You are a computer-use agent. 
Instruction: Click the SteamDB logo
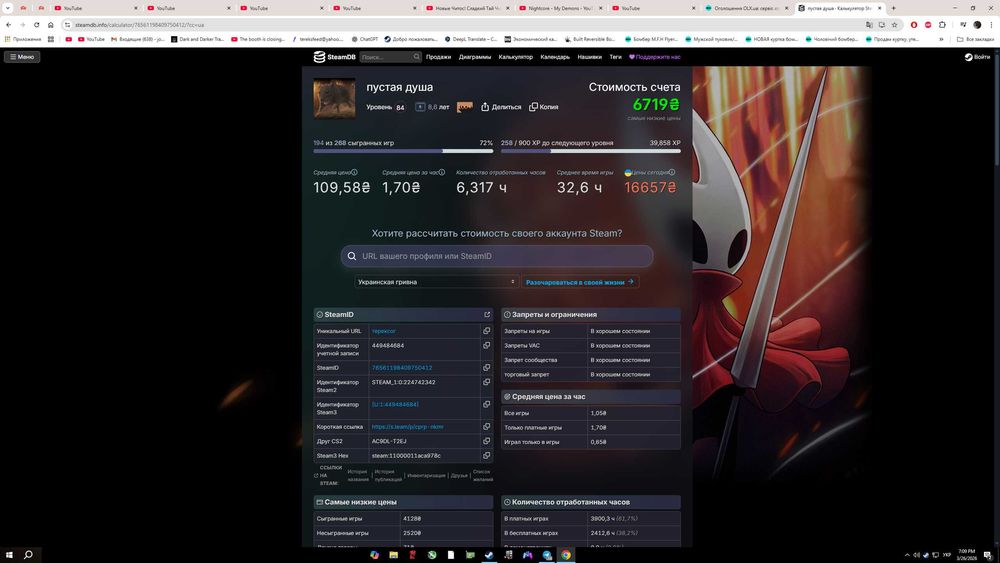tap(334, 57)
